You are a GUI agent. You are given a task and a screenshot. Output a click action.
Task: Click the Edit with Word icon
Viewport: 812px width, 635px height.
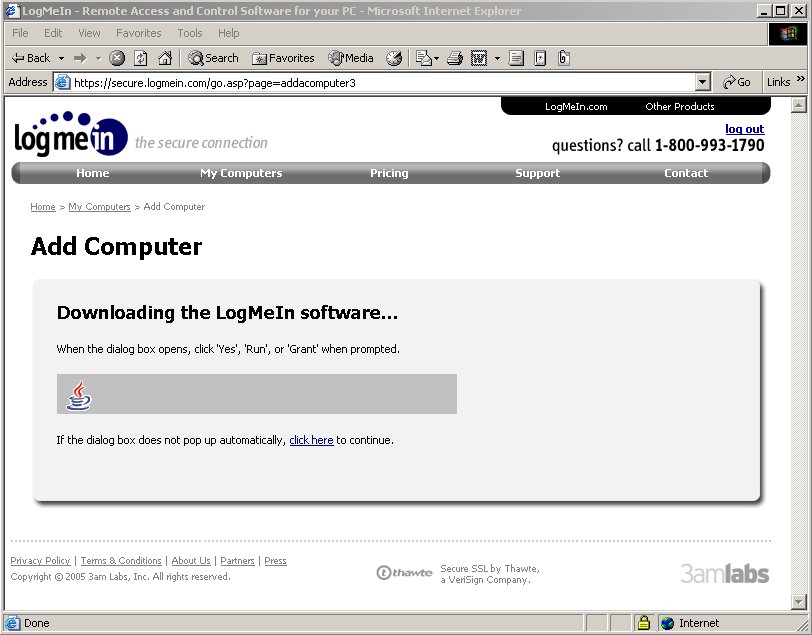(478, 58)
